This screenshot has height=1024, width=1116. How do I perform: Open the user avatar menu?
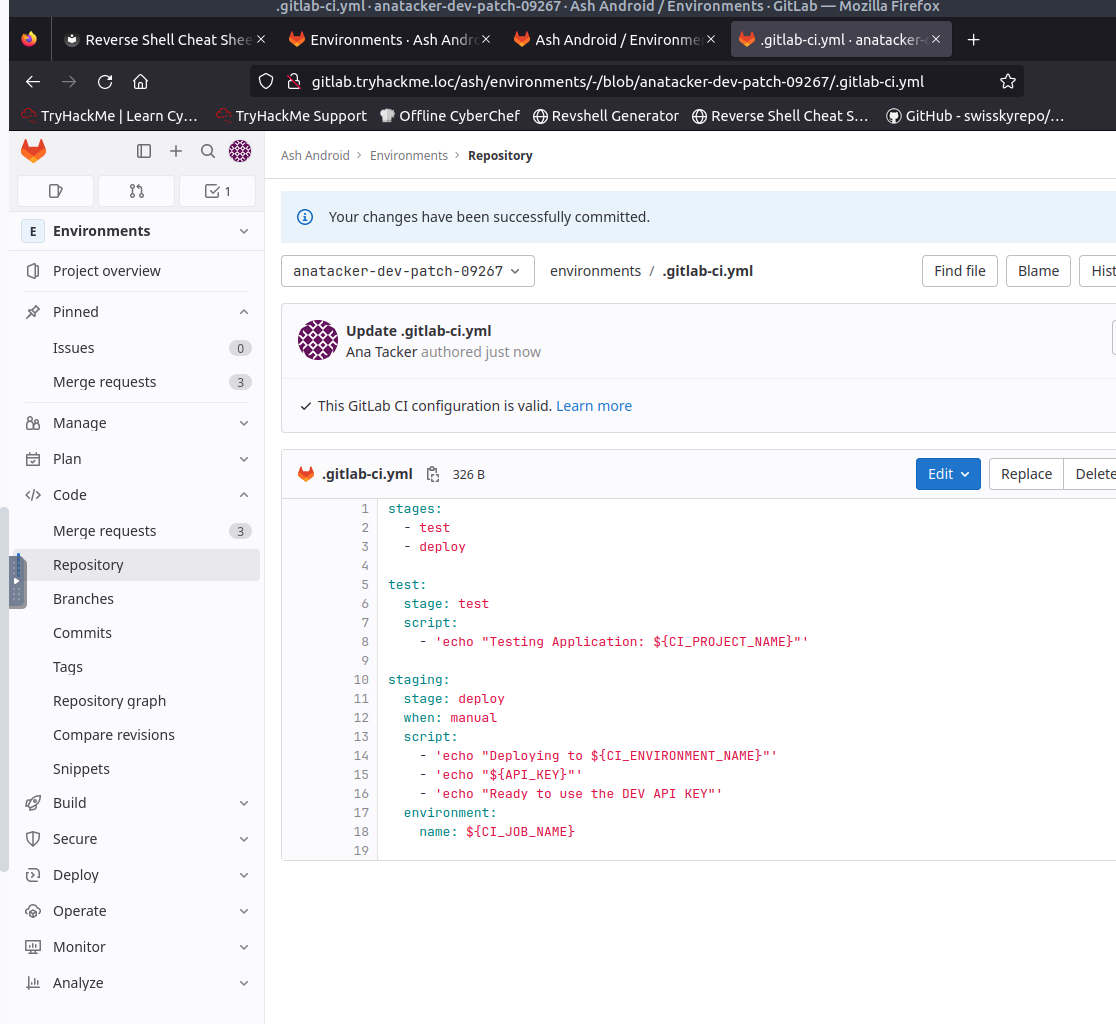tap(240, 151)
